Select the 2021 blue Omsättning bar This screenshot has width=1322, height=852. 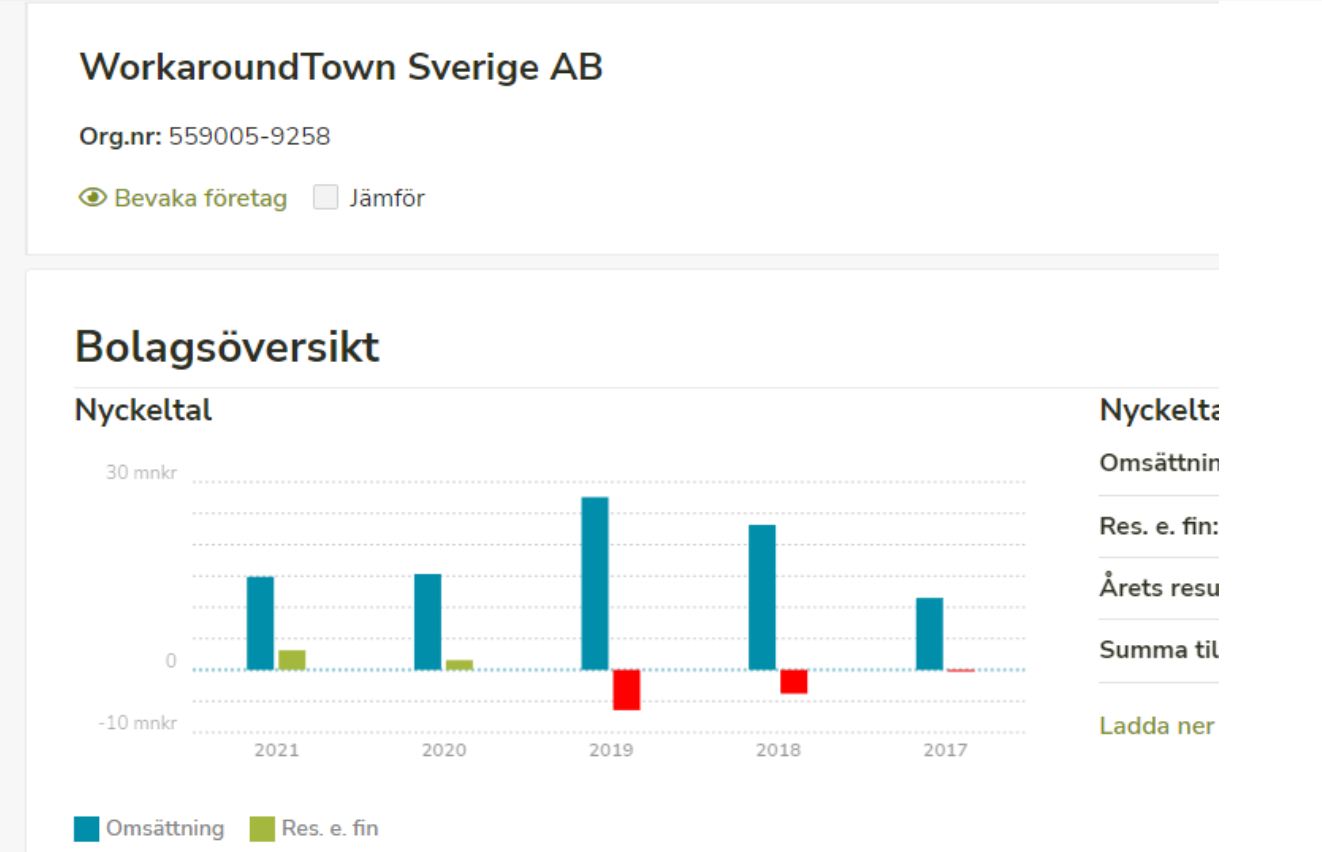[x=260, y=623]
